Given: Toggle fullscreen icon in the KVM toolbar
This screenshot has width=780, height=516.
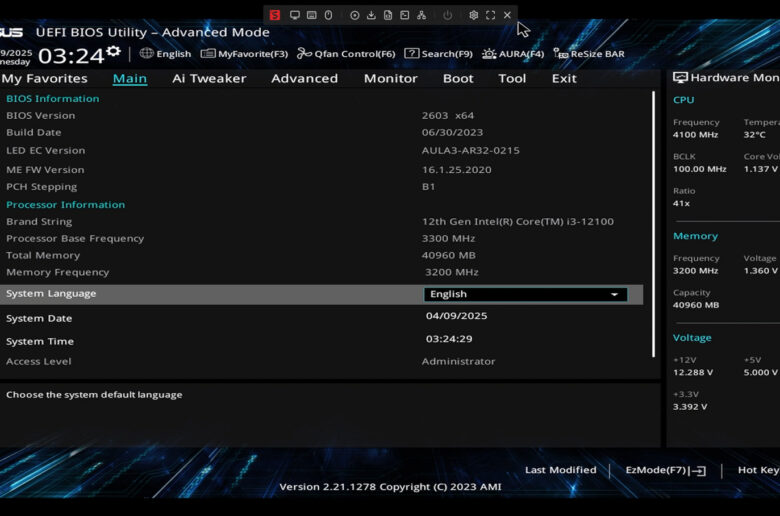Looking at the screenshot, I should click(490, 15).
